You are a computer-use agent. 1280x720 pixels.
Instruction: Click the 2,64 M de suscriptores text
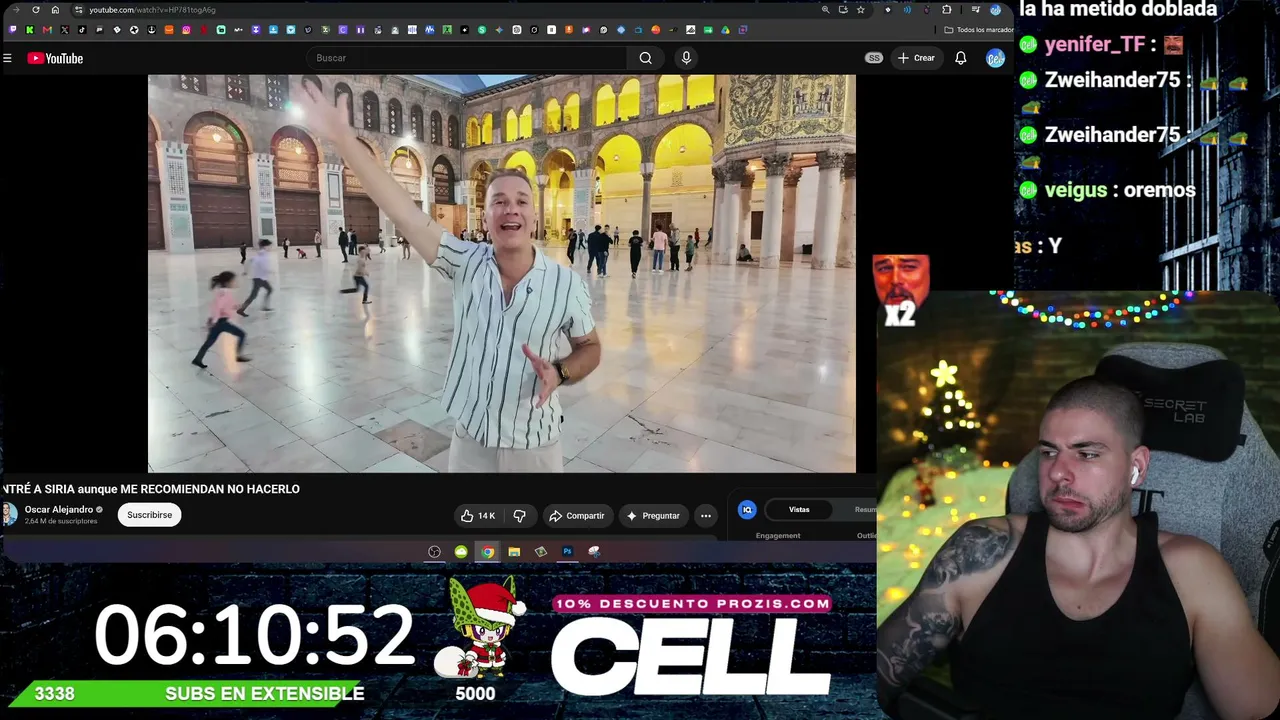coord(61,521)
